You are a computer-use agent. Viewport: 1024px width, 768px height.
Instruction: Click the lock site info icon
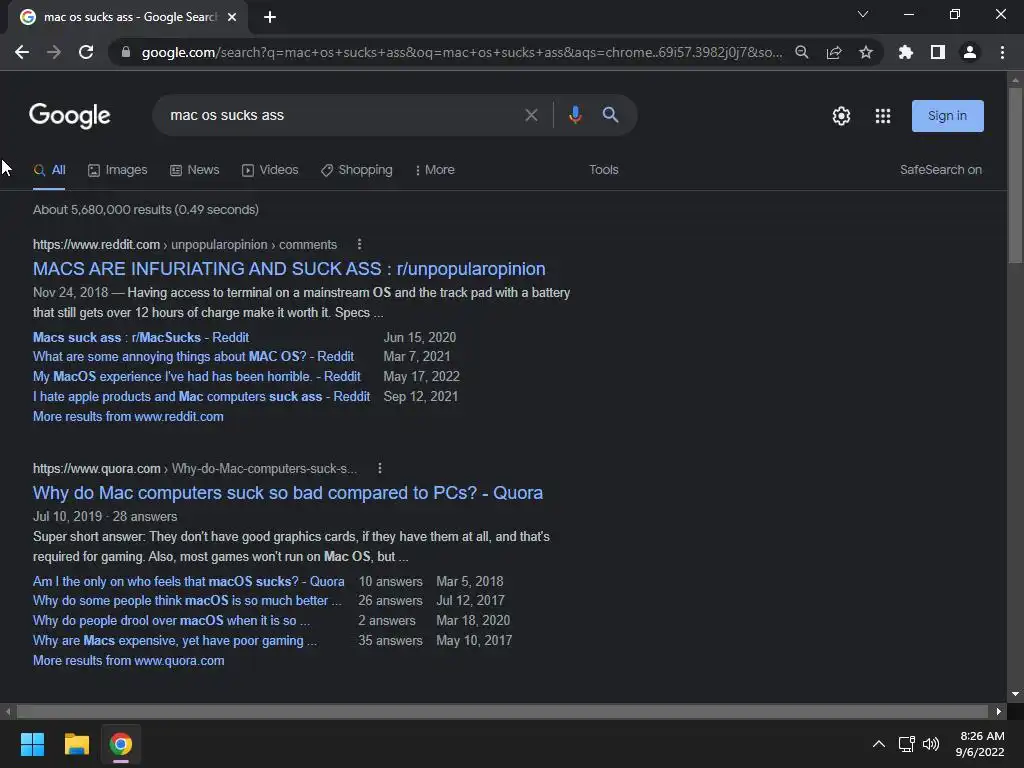tap(126, 52)
